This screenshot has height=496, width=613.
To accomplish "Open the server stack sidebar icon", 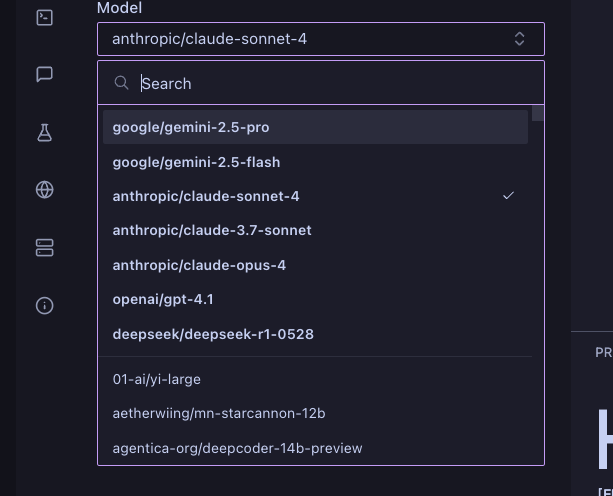I will [44, 248].
